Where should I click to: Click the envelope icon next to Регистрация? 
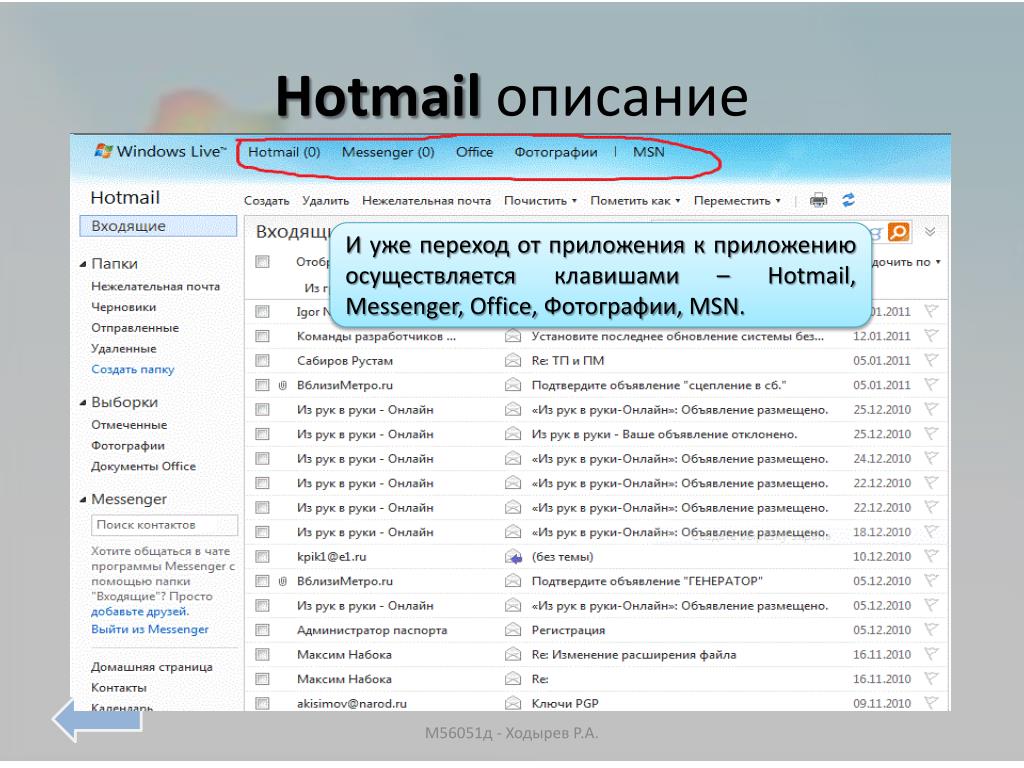[513, 630]
